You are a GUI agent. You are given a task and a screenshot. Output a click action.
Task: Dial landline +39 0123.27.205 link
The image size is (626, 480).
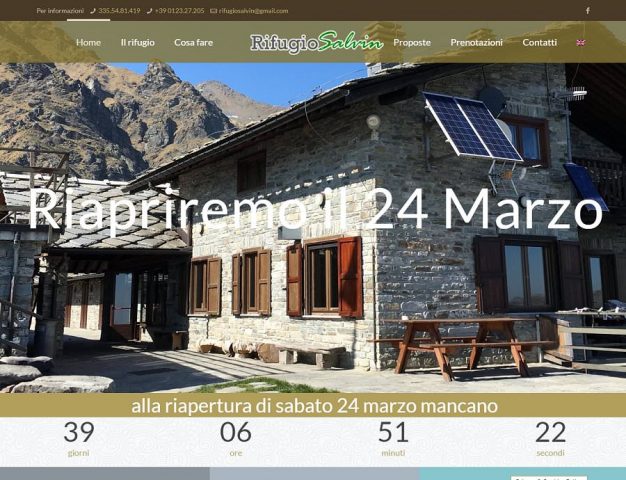pos(179,11)
